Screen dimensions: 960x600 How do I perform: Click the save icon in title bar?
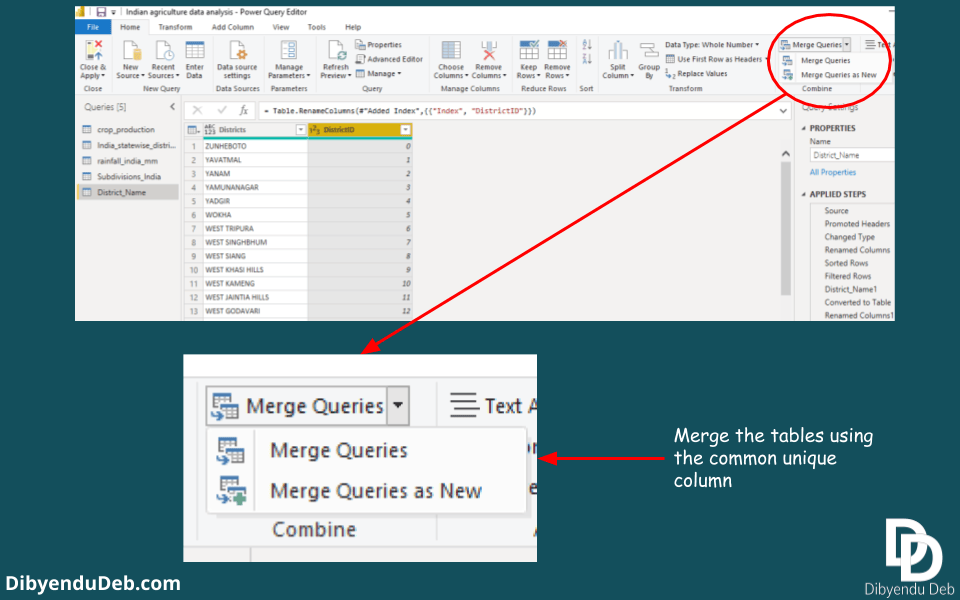pyautogui.click(x=102, y=12)
